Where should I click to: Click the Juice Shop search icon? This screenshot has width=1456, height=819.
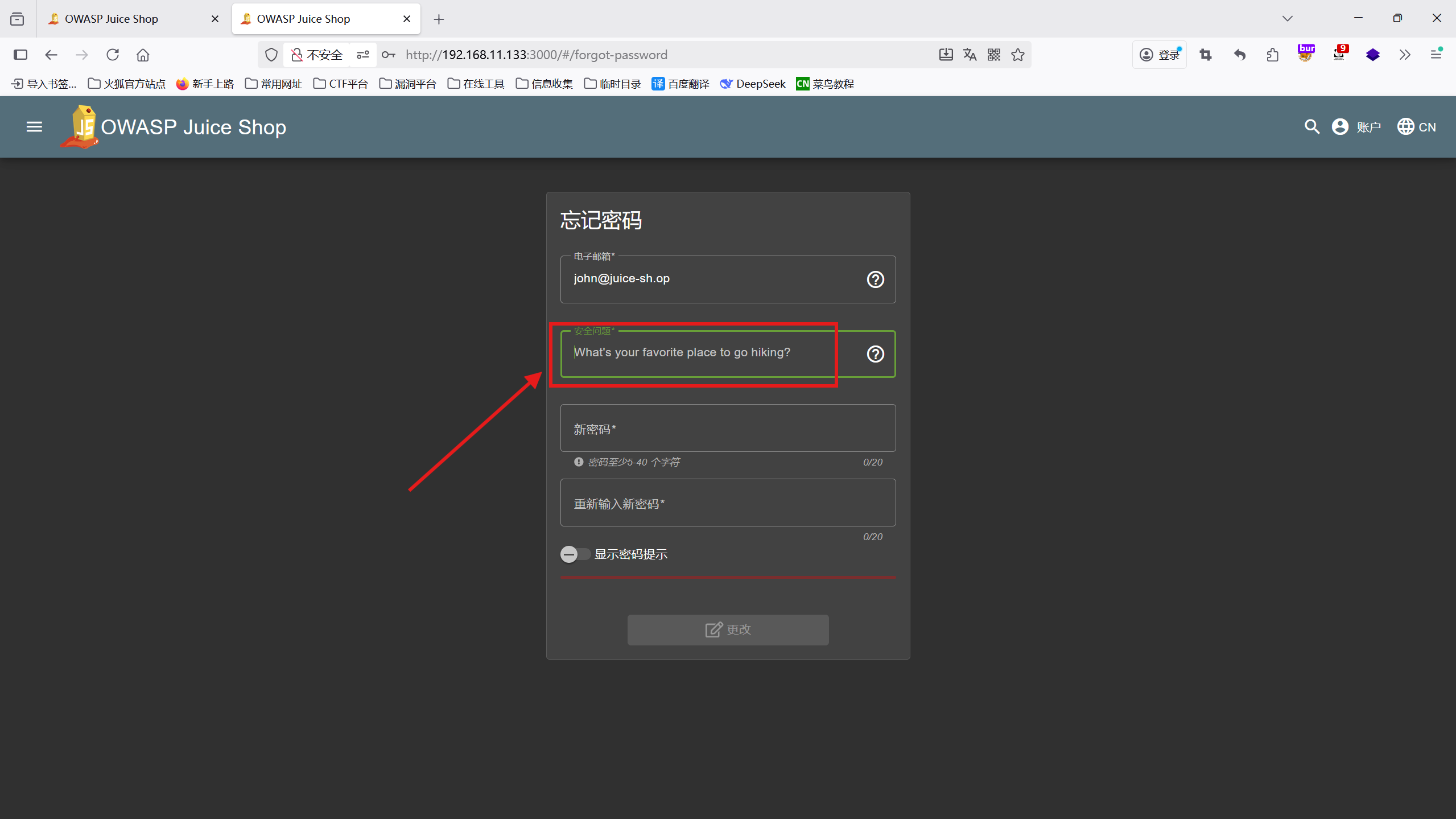(x=1311, y=127)
